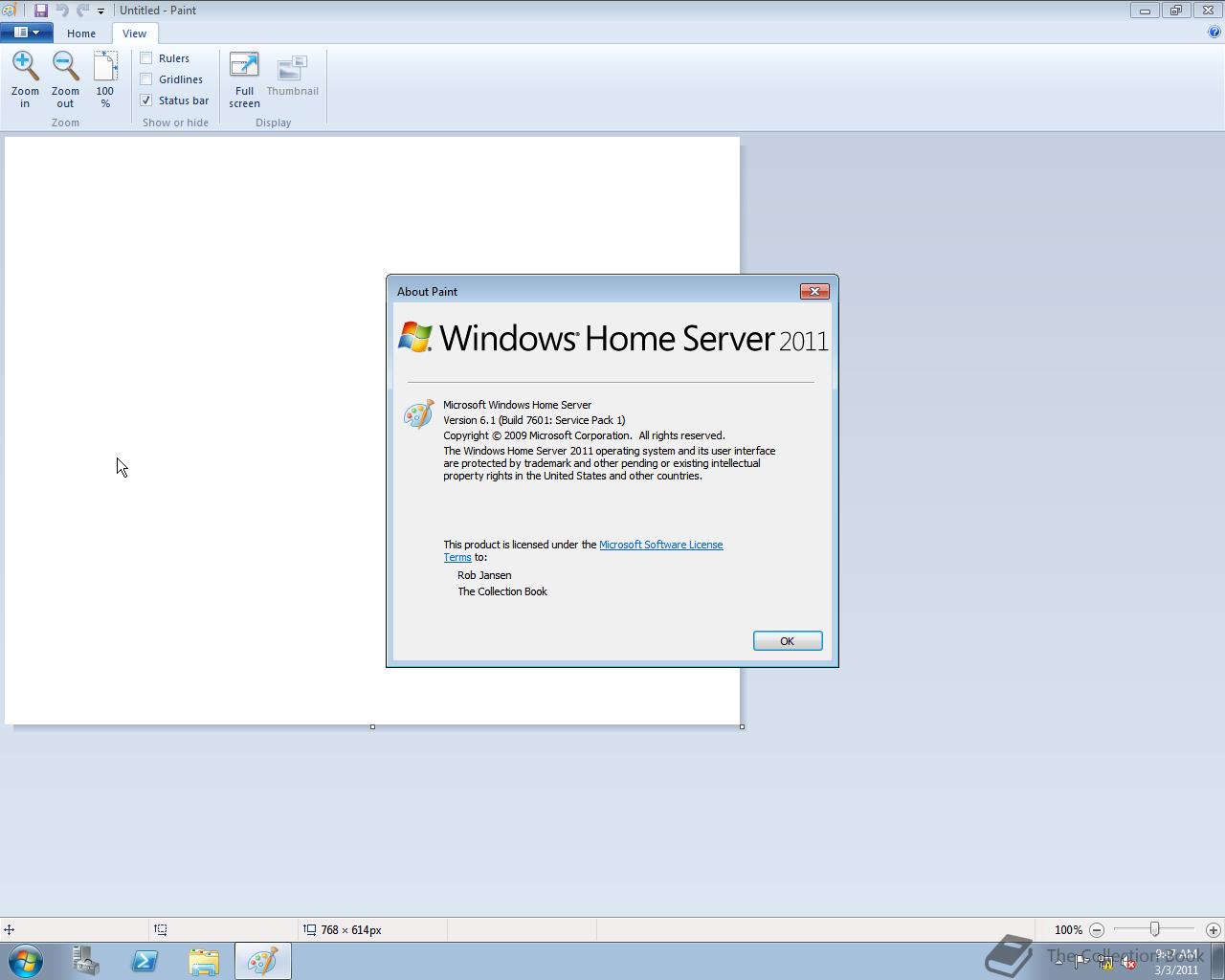
Task: Click the Undo arrow in the title bar
Action: pyautogui.click(x=62, y=11)
